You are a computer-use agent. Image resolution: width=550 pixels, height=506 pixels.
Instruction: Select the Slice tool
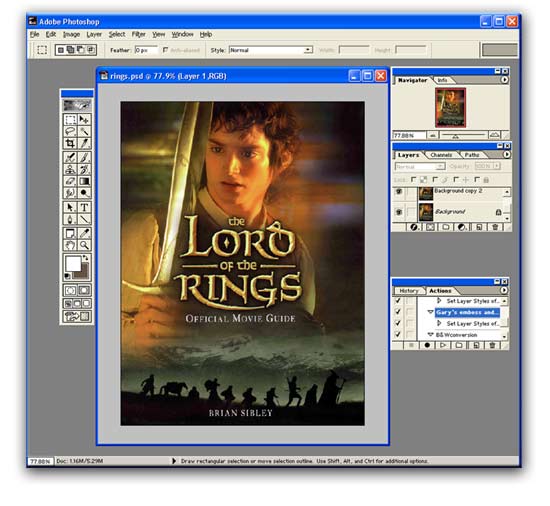coord(84,143)
